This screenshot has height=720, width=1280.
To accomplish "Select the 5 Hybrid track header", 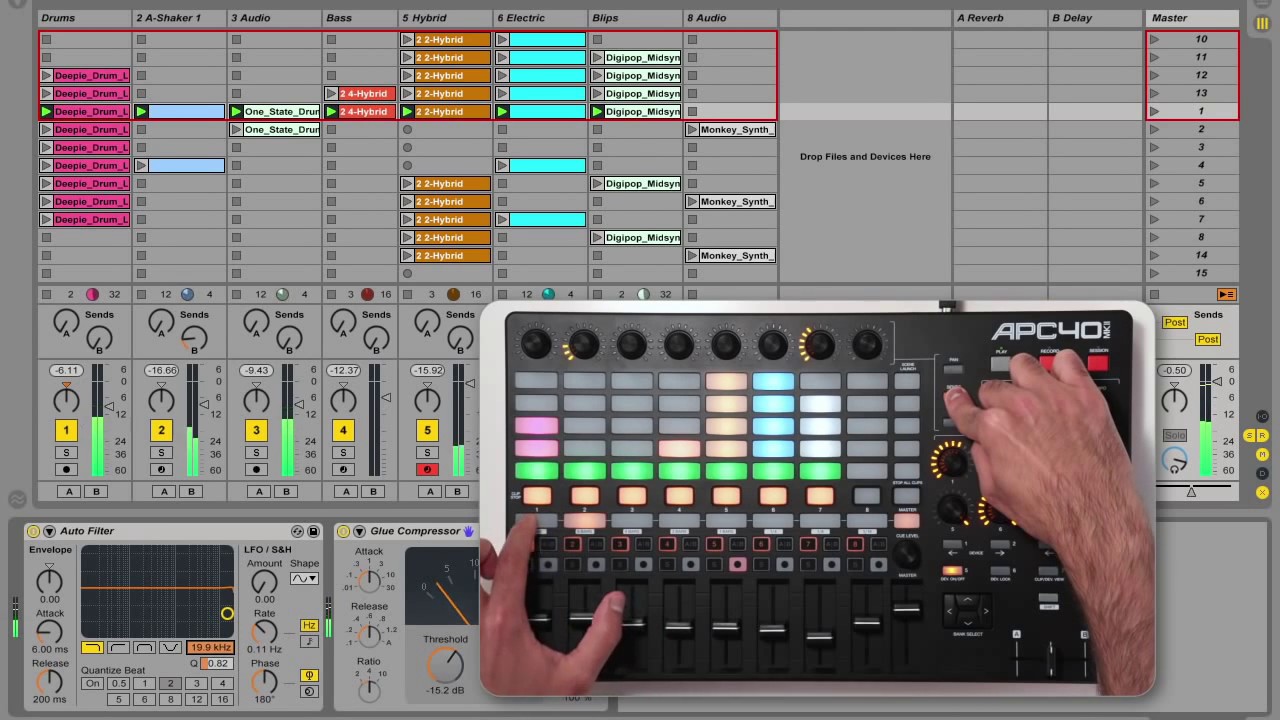I will tap(446, 18).
